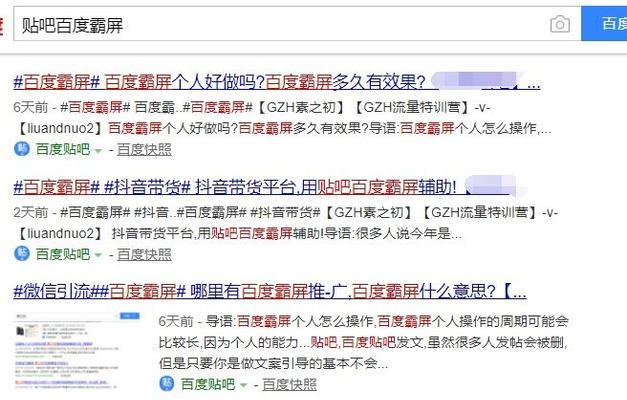Open 百度贴吧 source link of 抖音带货 result
The image size is (627, 400).
point(63,254)
